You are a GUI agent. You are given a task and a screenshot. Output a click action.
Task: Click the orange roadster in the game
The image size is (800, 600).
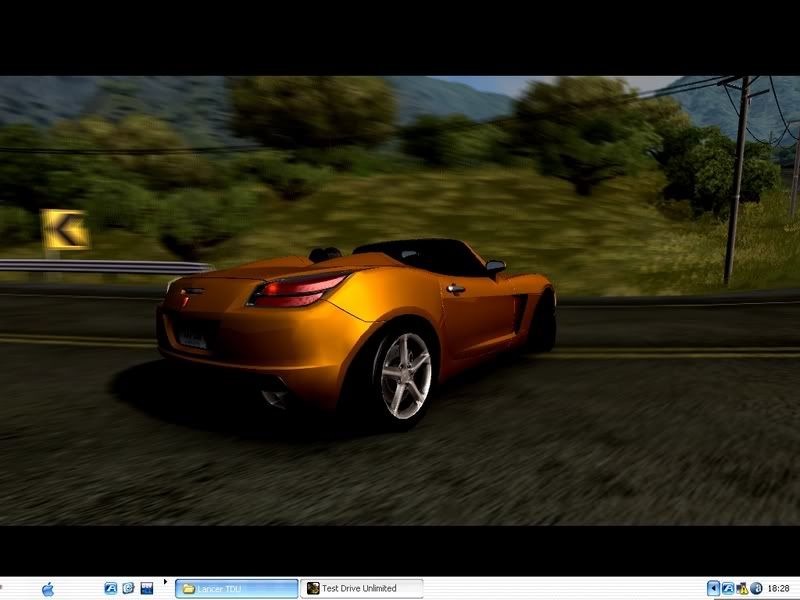[x=356, y=334]
